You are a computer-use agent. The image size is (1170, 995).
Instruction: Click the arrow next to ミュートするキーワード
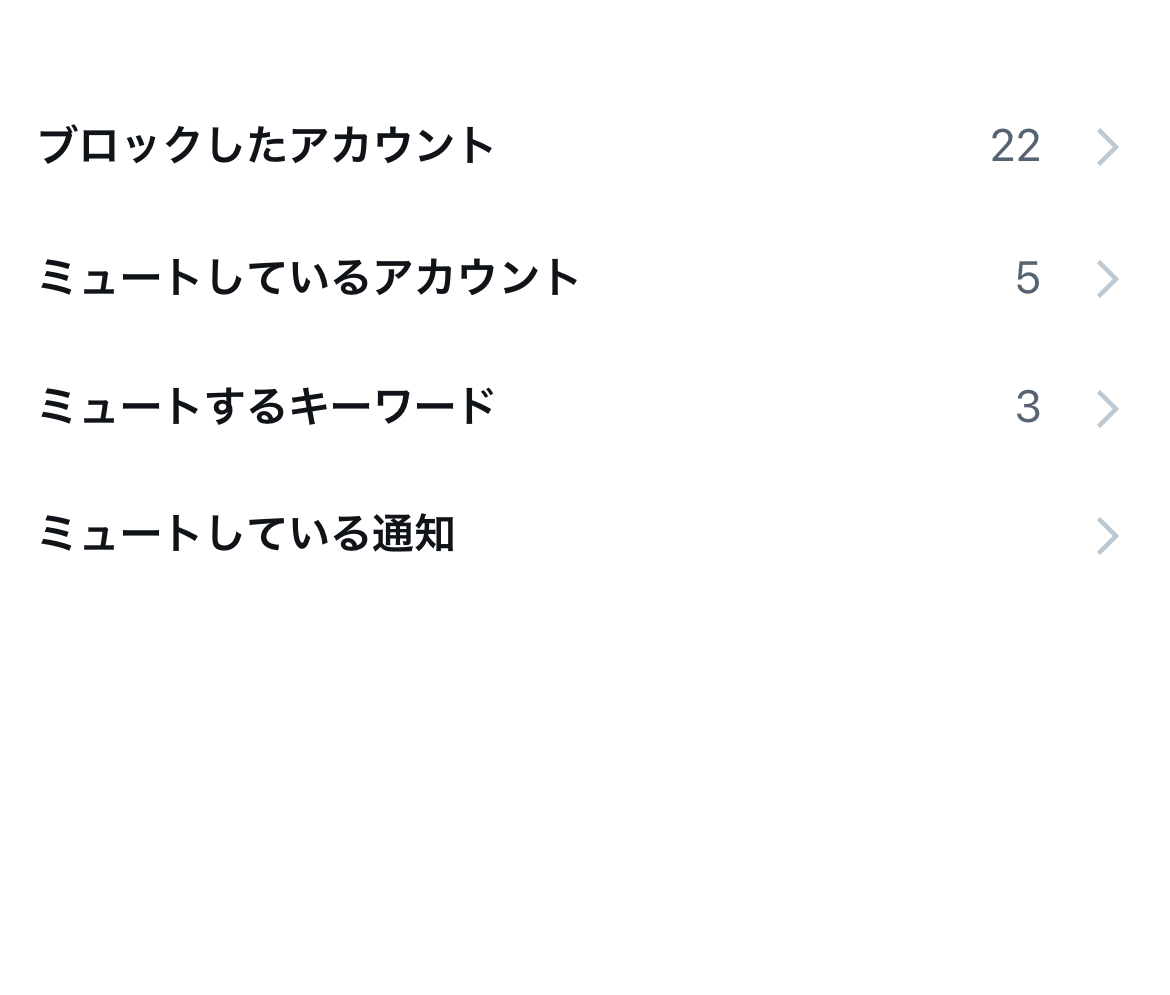pos(1106,408)
